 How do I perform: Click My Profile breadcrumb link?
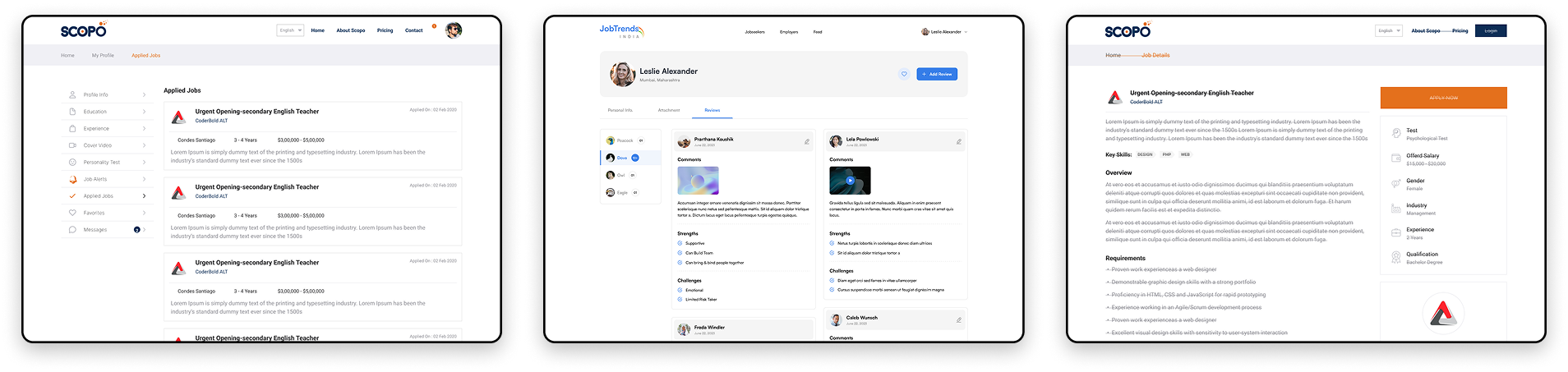[x=103, y=55]
